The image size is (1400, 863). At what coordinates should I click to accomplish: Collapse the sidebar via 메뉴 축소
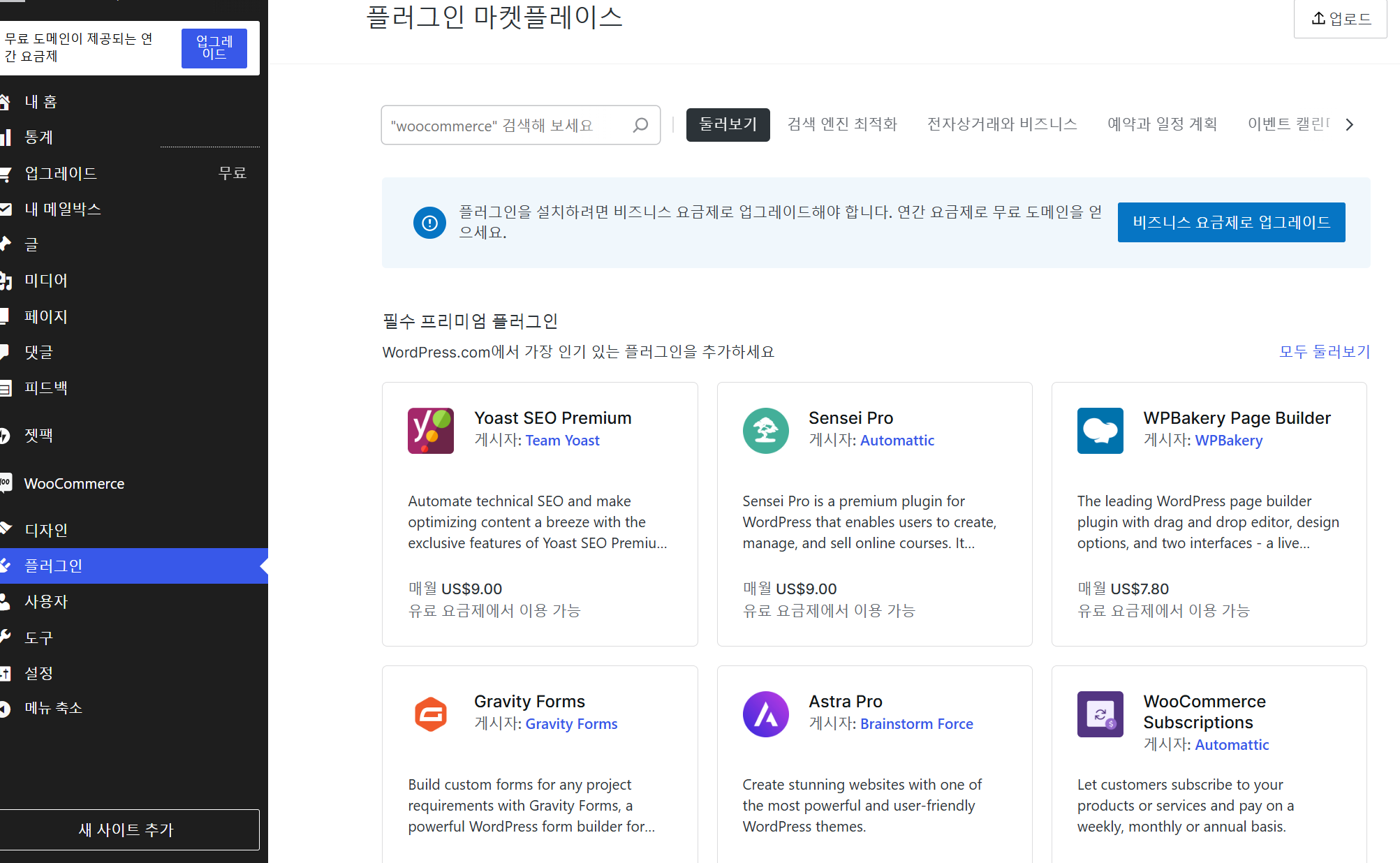click(53, 708)
